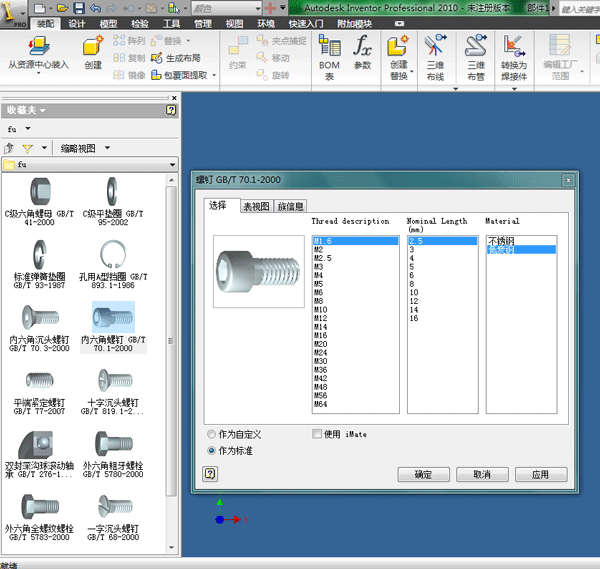Click the Rotate (旋转) tool
Screen dimensions: 600x569
[x=273, y=75]
